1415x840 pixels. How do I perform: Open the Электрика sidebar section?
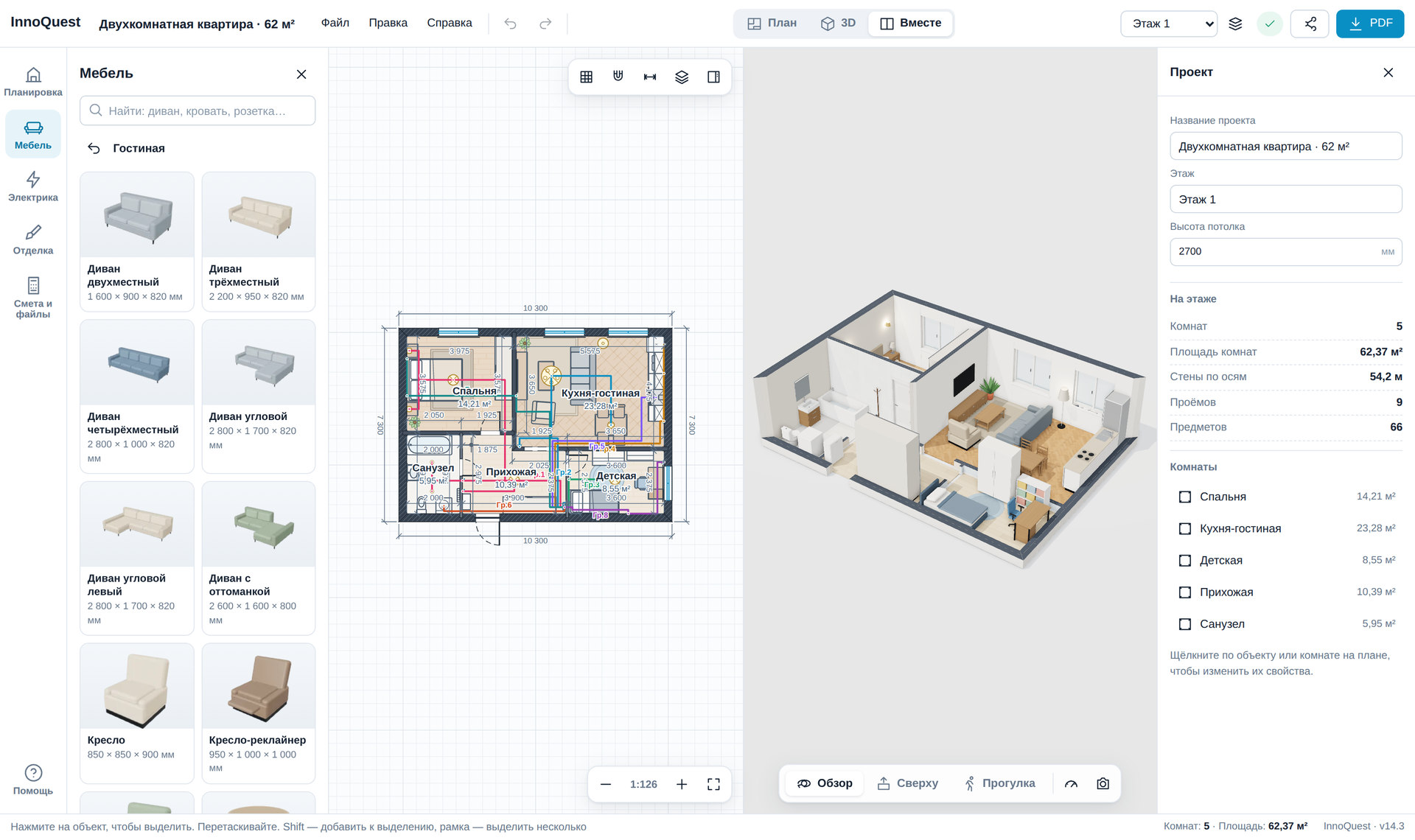(x=33, y=186)
